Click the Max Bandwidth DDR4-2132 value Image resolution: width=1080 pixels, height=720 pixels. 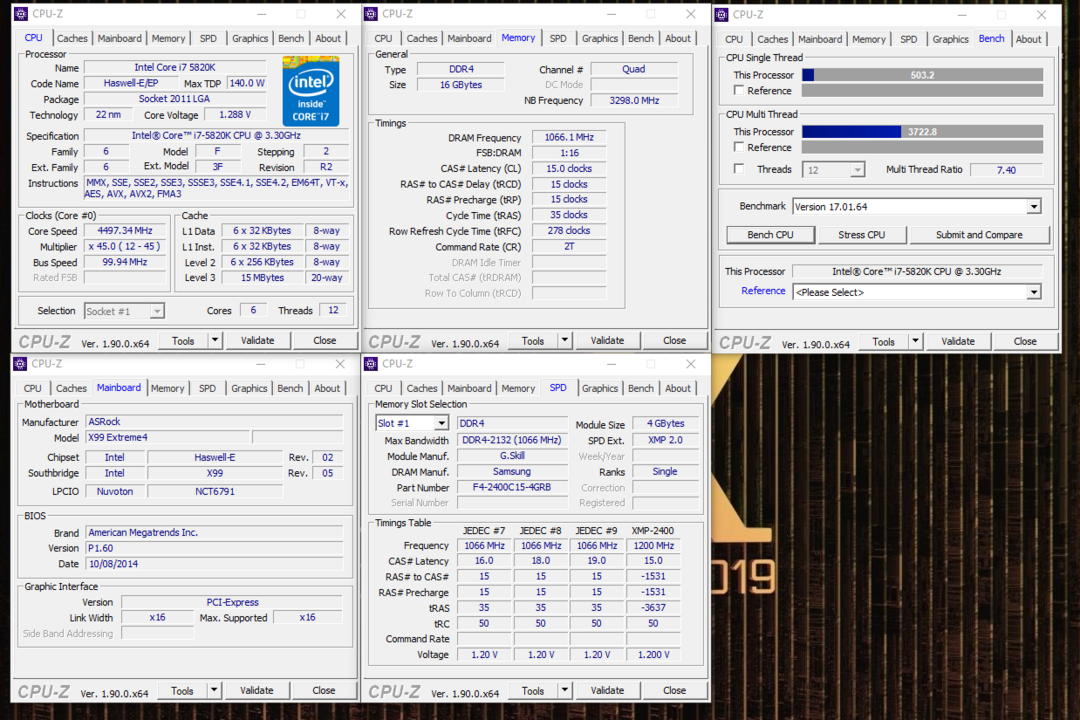pyautogui.click(x=512, y=440)
